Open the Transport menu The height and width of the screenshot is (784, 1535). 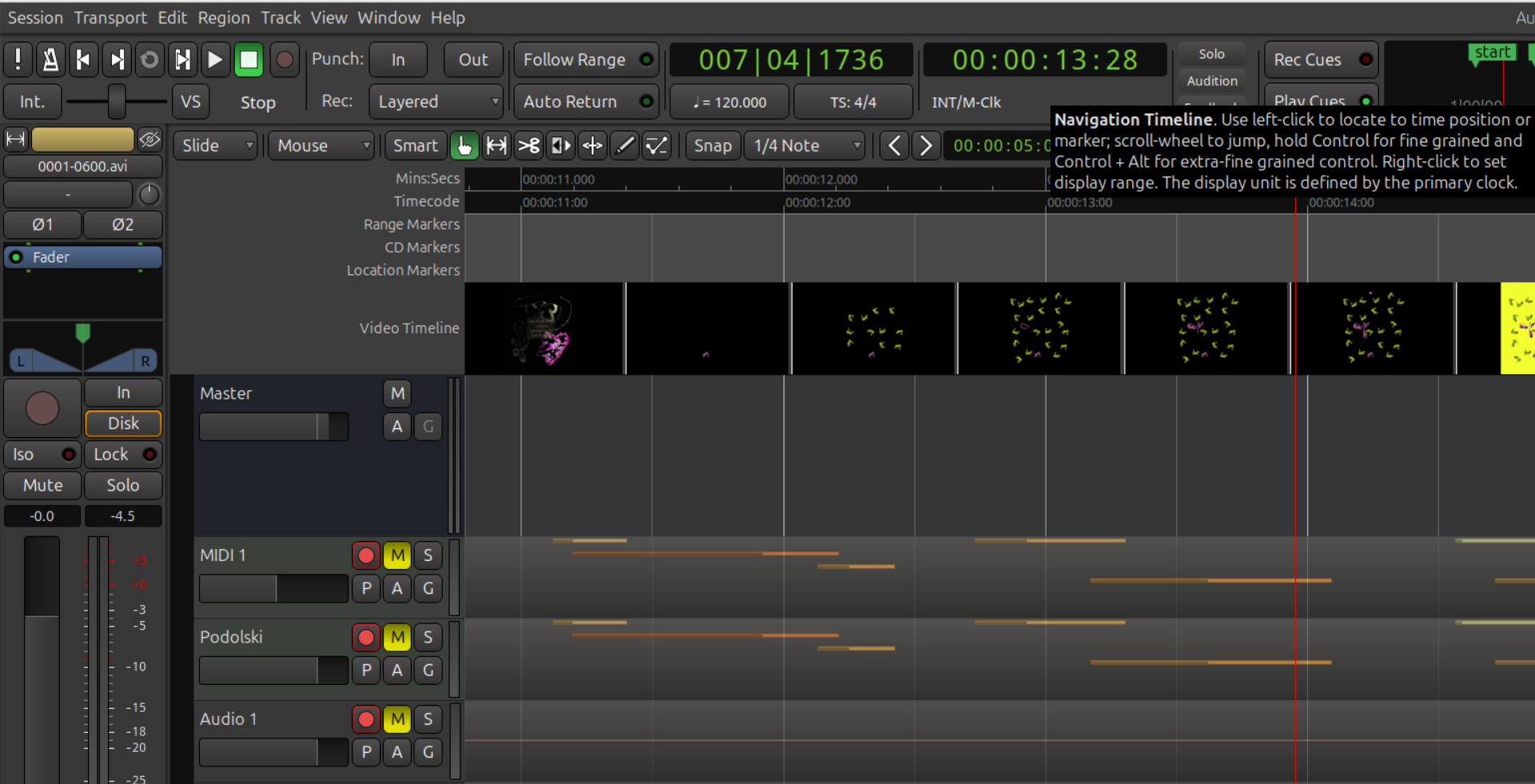pyautogui.click(x=110, y=18)
